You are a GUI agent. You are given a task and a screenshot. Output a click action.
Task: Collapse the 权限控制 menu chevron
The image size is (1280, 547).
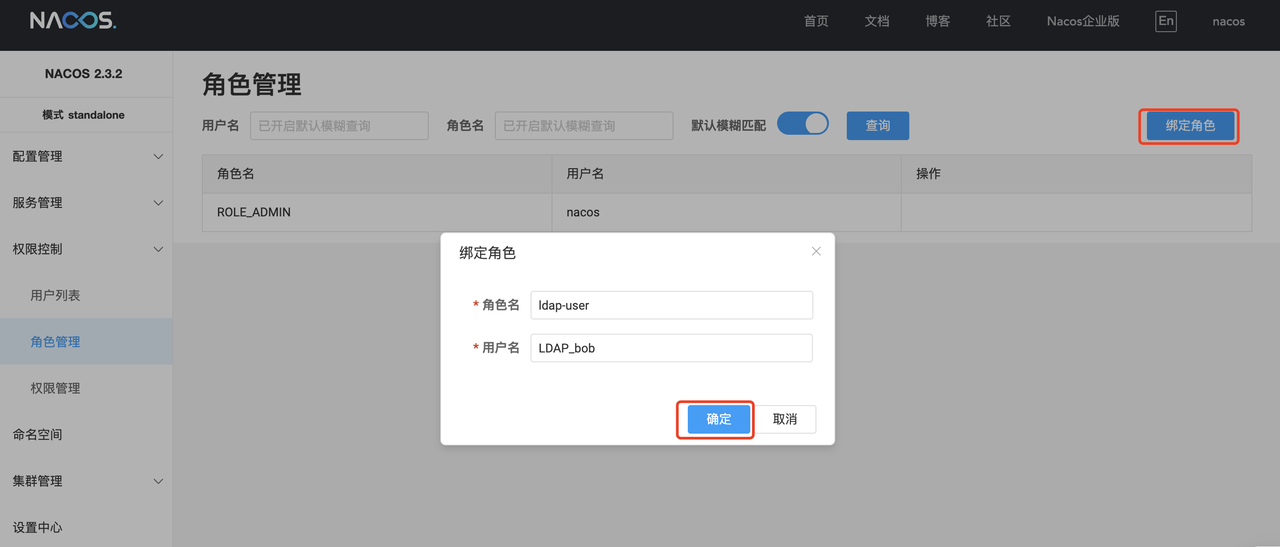[x=158, y=249]
